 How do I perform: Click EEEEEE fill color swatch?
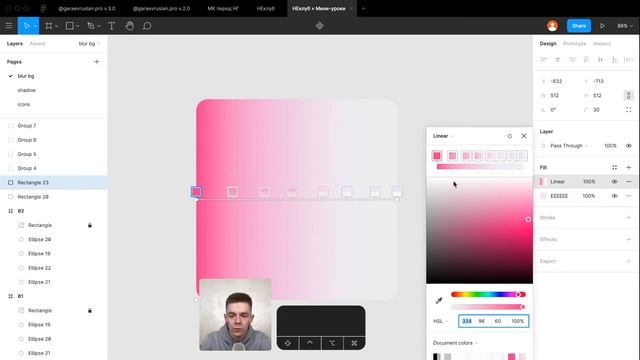click(x=543, y=196)
